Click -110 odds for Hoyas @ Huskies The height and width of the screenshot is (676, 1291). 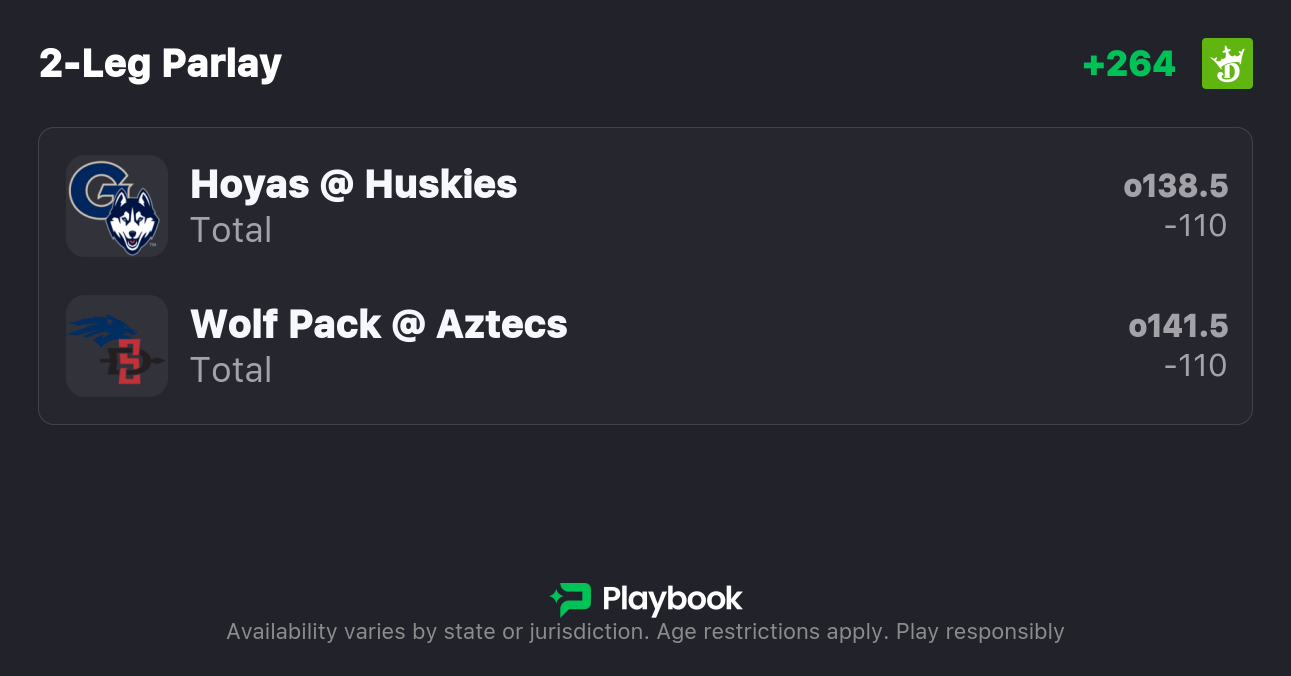coord(1195,226)
